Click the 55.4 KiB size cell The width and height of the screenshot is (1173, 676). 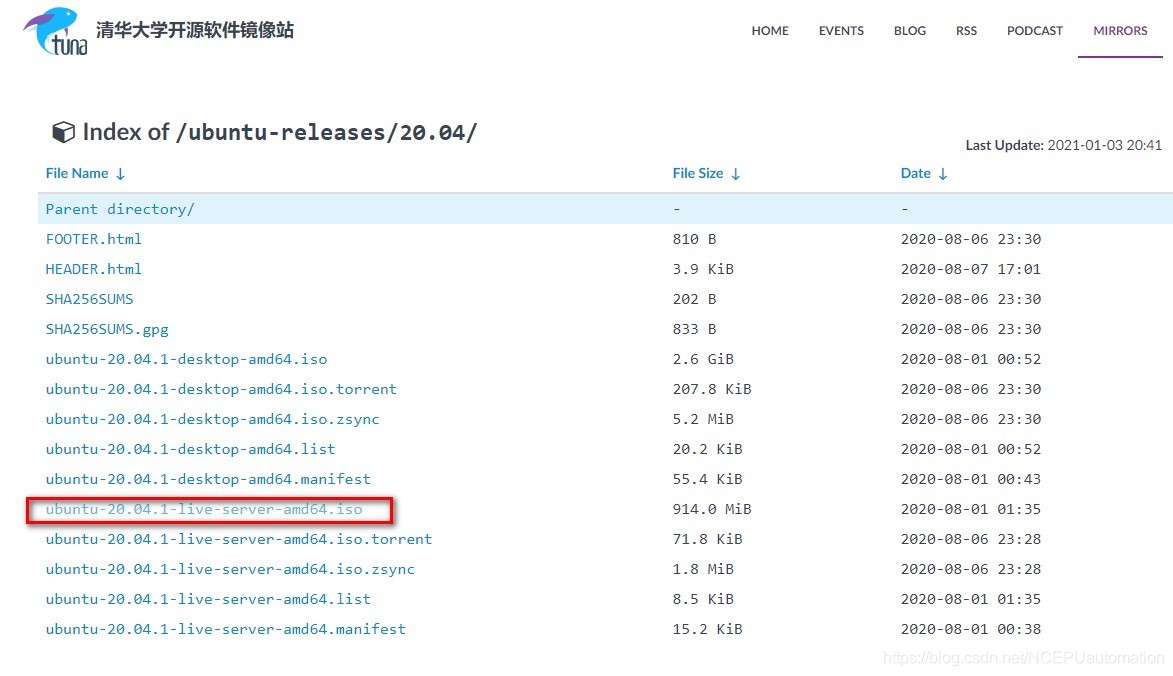(707, 479)
